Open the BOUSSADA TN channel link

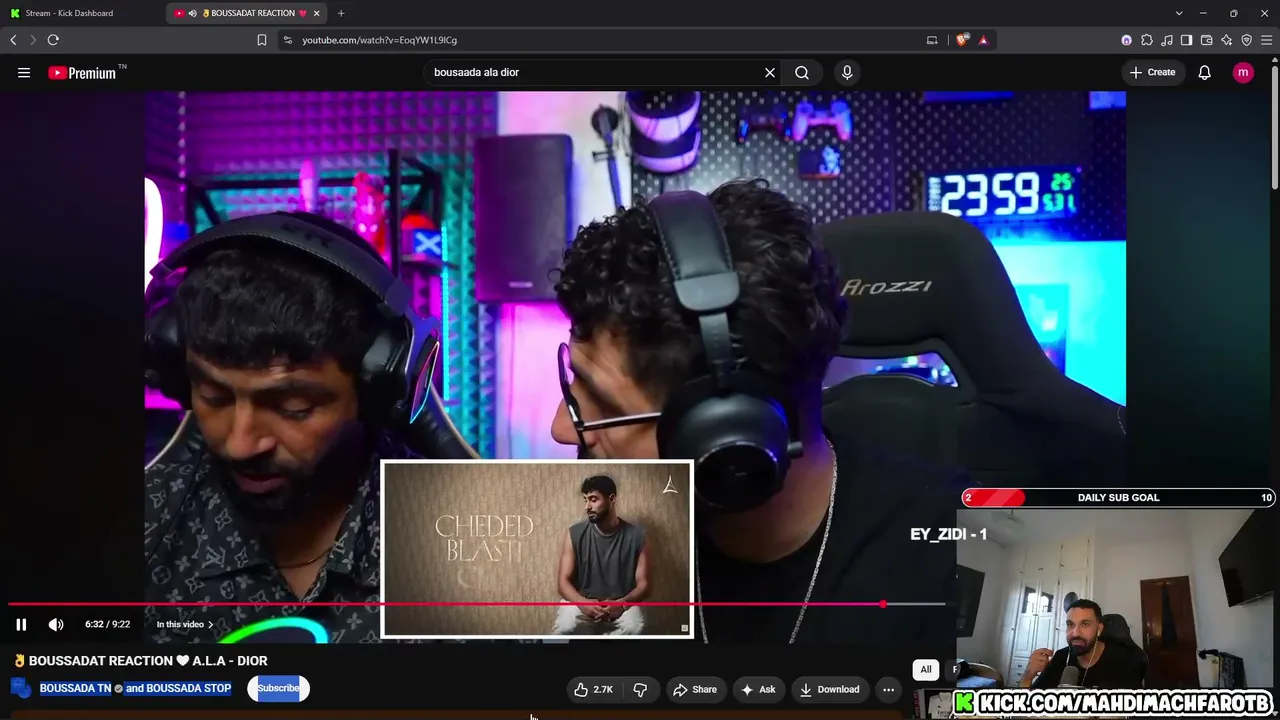click(75, 688)
